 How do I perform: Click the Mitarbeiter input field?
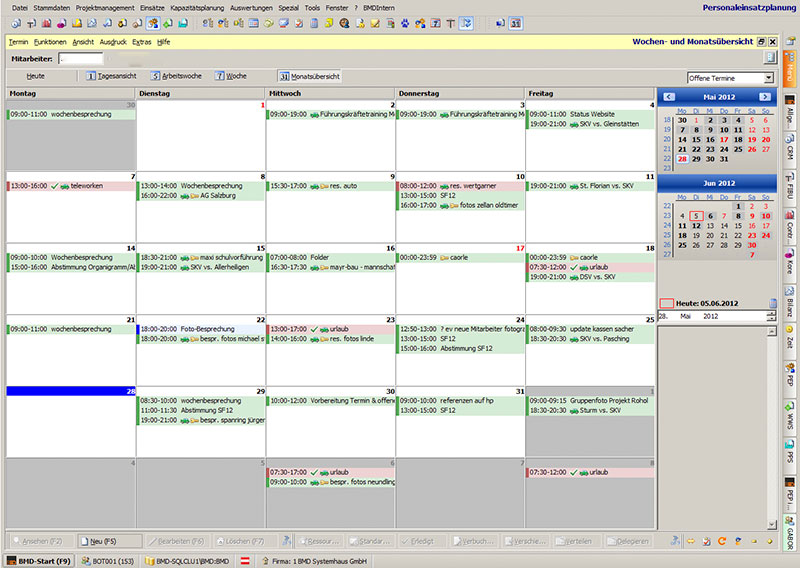(80, 59)
